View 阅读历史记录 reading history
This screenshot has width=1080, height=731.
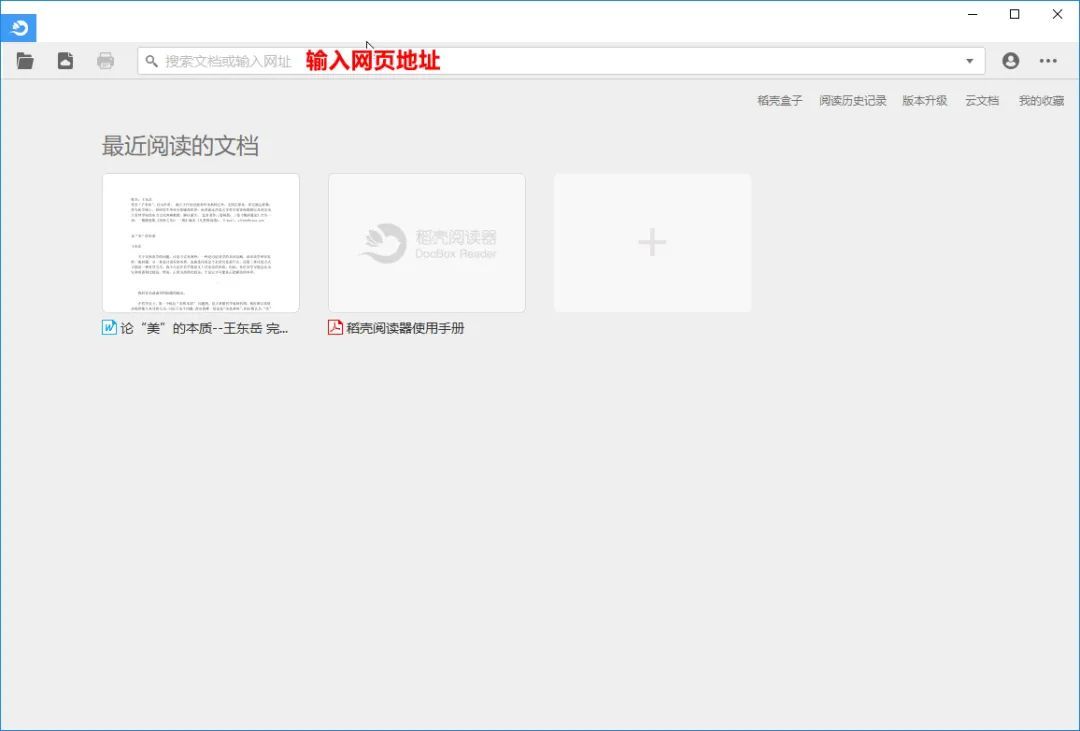coord(852,100)
